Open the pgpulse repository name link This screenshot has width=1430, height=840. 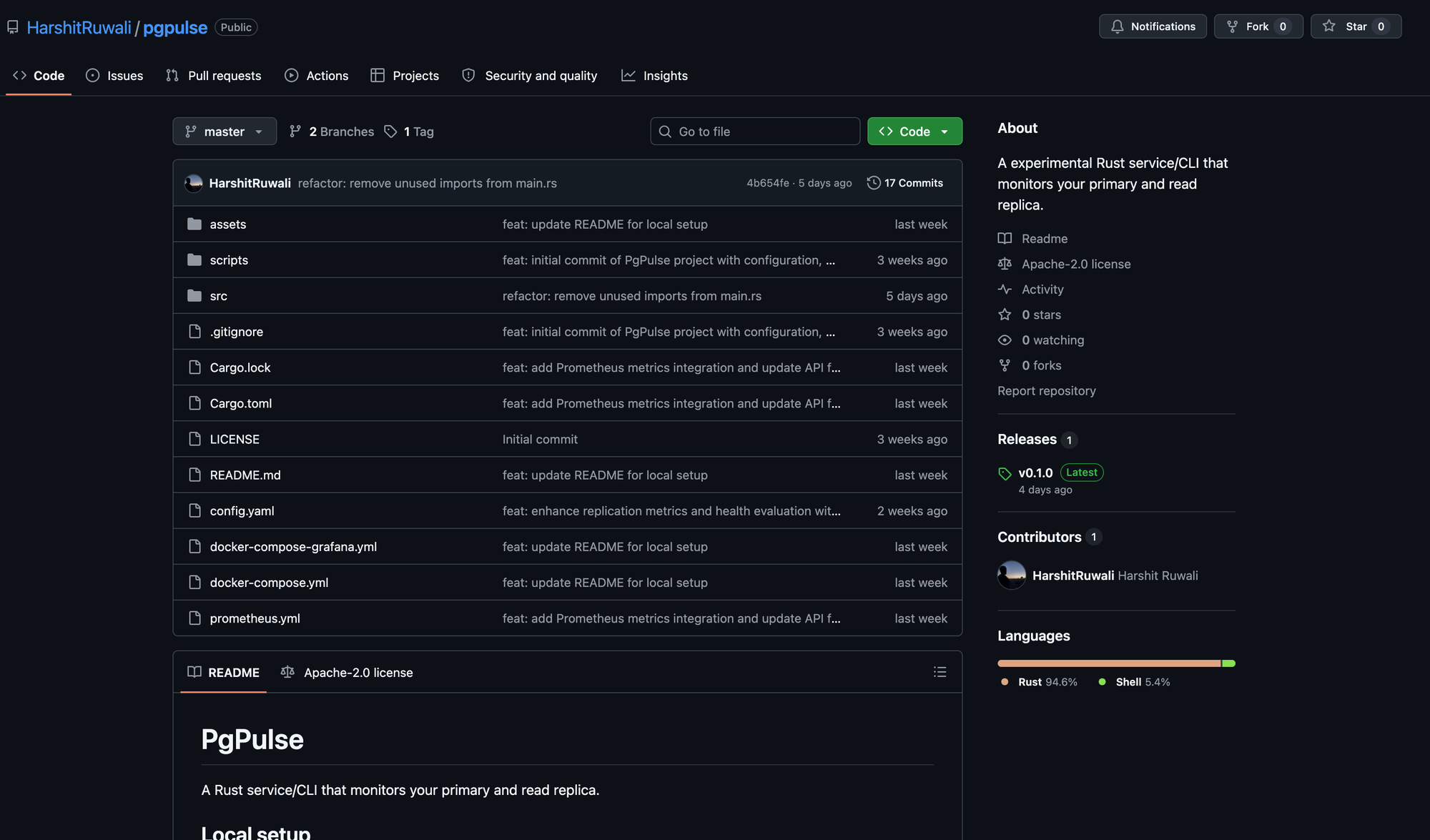pyautogui.click(x=175, y=27)
